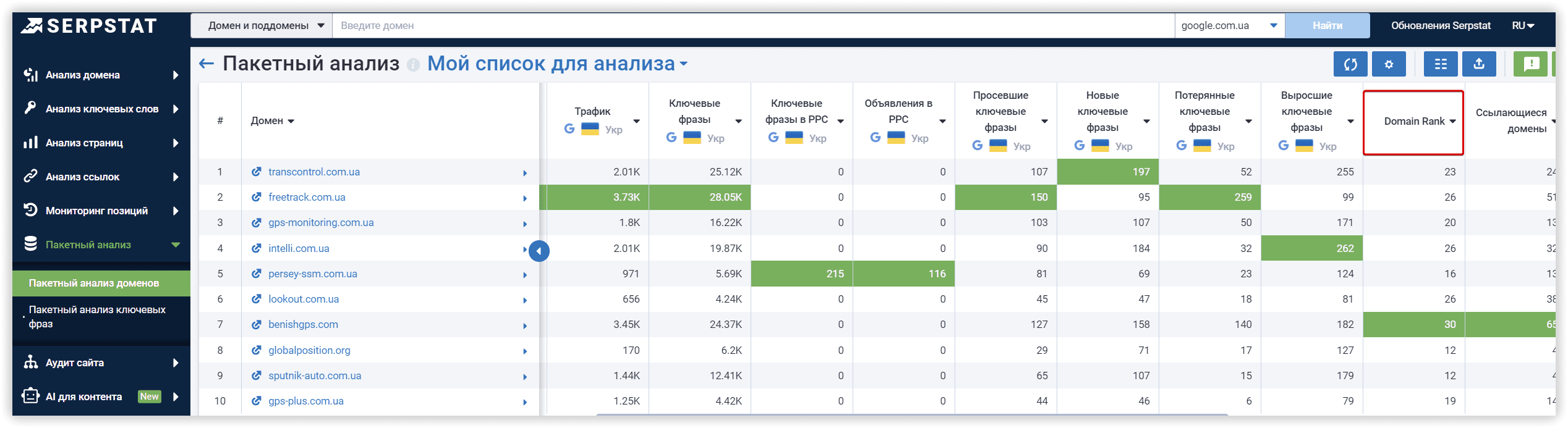Open external link icon for benishgps.com
The width and height of the screenshot is (1568, 428).
click(256, 324)
